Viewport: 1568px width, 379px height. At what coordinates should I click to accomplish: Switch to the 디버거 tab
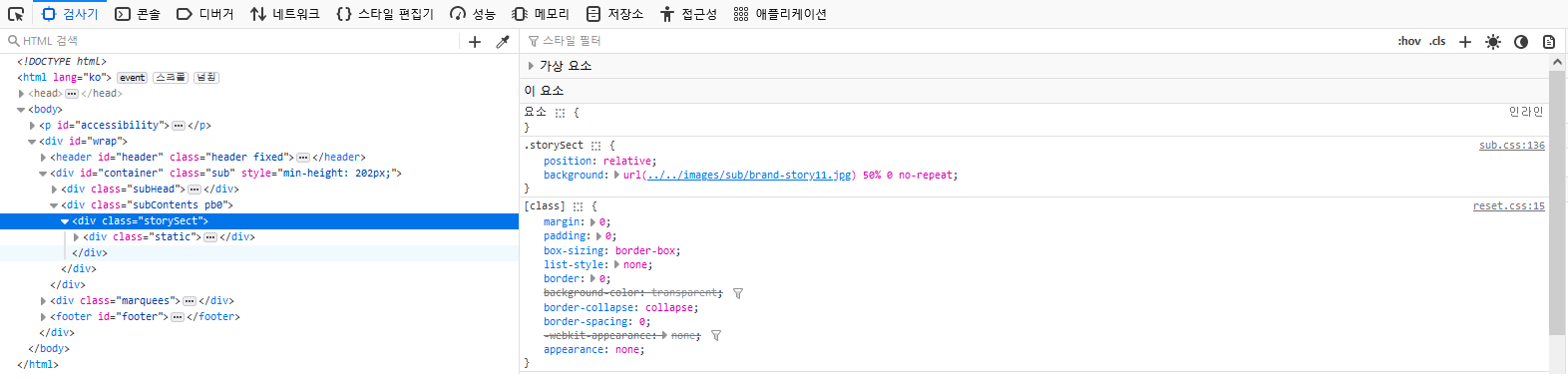tap(204, 14)
